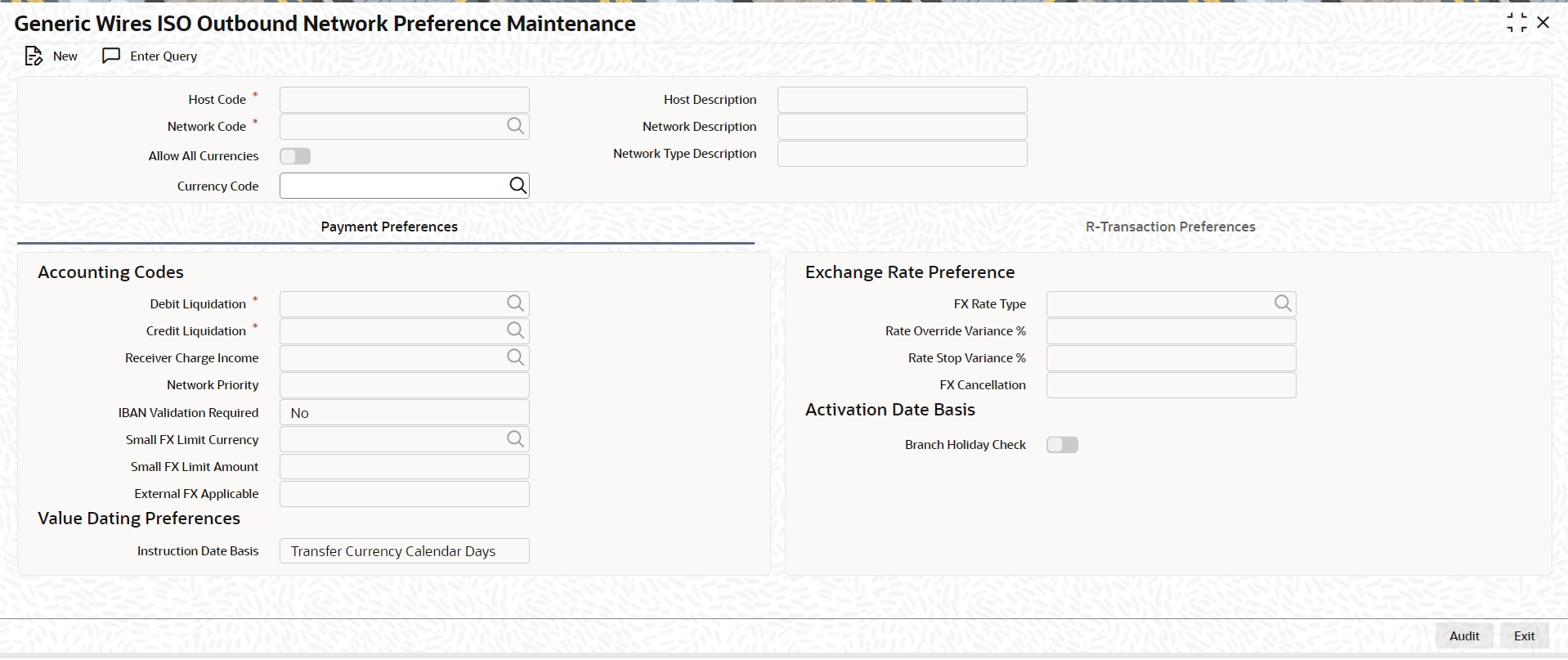The height and width of the screenshot is (660, 1568).
Task: Open the FX Rate Type search lookup
Action: pos(1283,303)
